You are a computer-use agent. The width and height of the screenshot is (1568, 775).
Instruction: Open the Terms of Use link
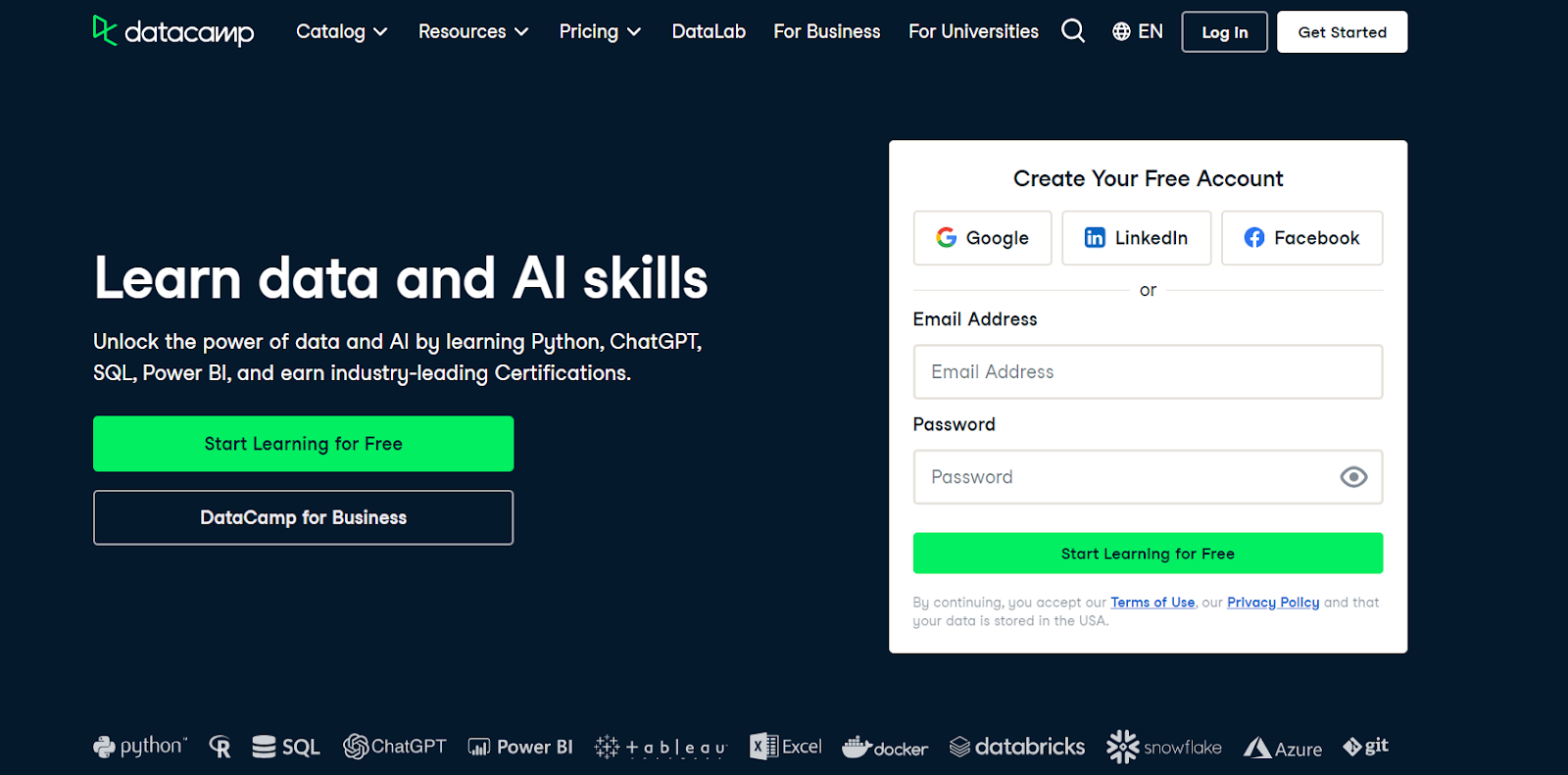click(1152, 603)
